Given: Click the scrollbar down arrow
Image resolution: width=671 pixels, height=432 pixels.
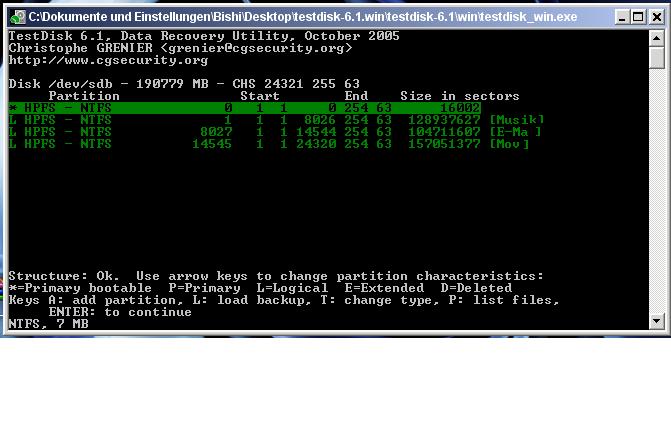Looking at the screenshot, I should tap(656, 321).
